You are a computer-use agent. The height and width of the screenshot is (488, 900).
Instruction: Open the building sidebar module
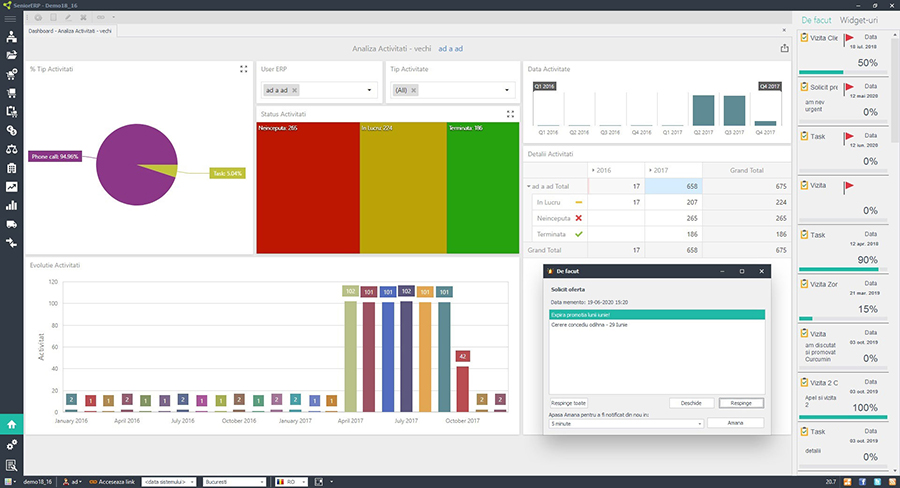tap(11, 168)
